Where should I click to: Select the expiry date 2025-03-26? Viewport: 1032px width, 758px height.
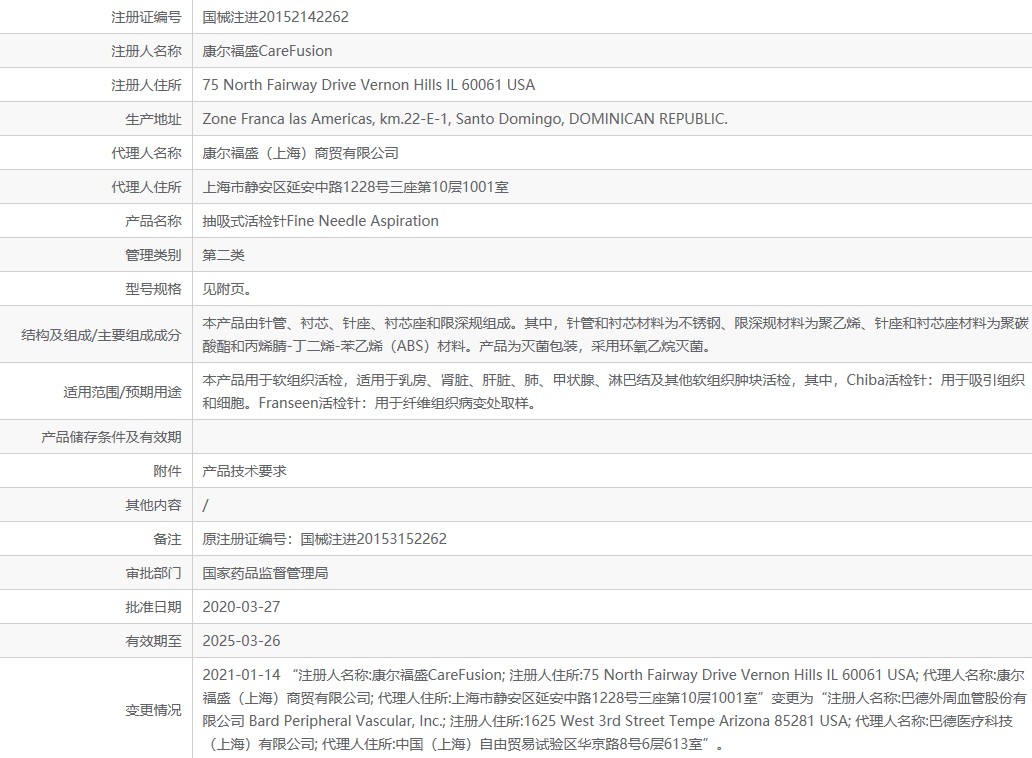[242, 641]
